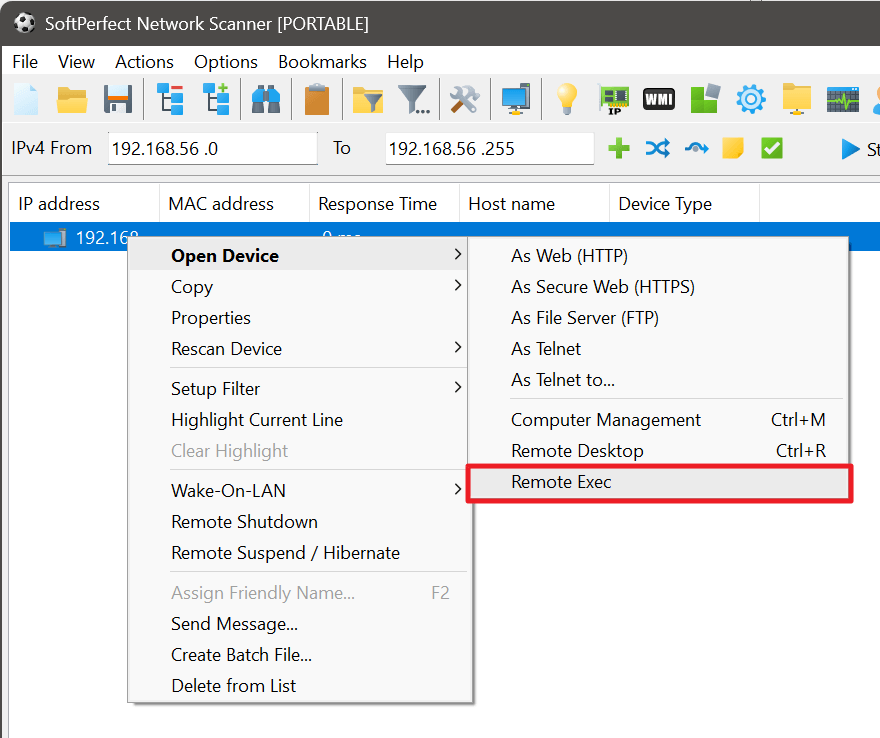Choose Send Message...
Viewport: 880px width, 738px height.
click(x=299, y=624)
